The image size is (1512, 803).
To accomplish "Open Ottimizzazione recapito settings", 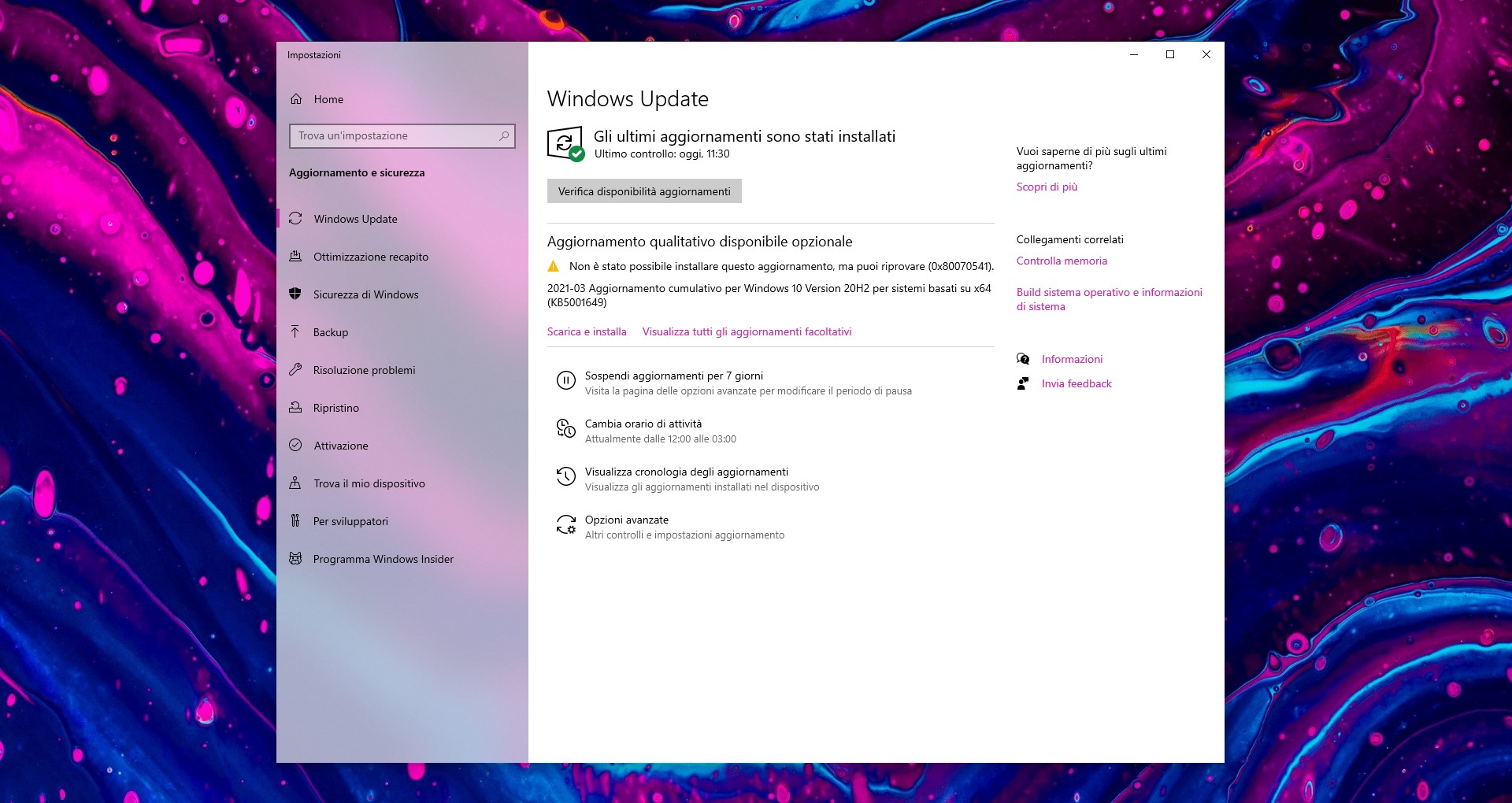I will pyautogui.click(x=402, y=257).
